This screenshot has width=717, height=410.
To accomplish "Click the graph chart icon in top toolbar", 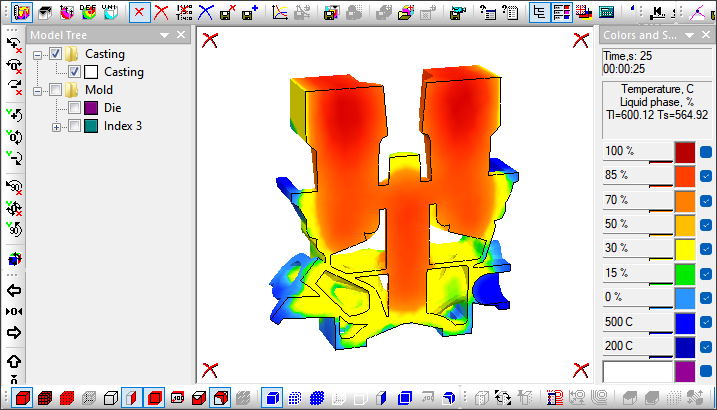I will click(281, 13).
